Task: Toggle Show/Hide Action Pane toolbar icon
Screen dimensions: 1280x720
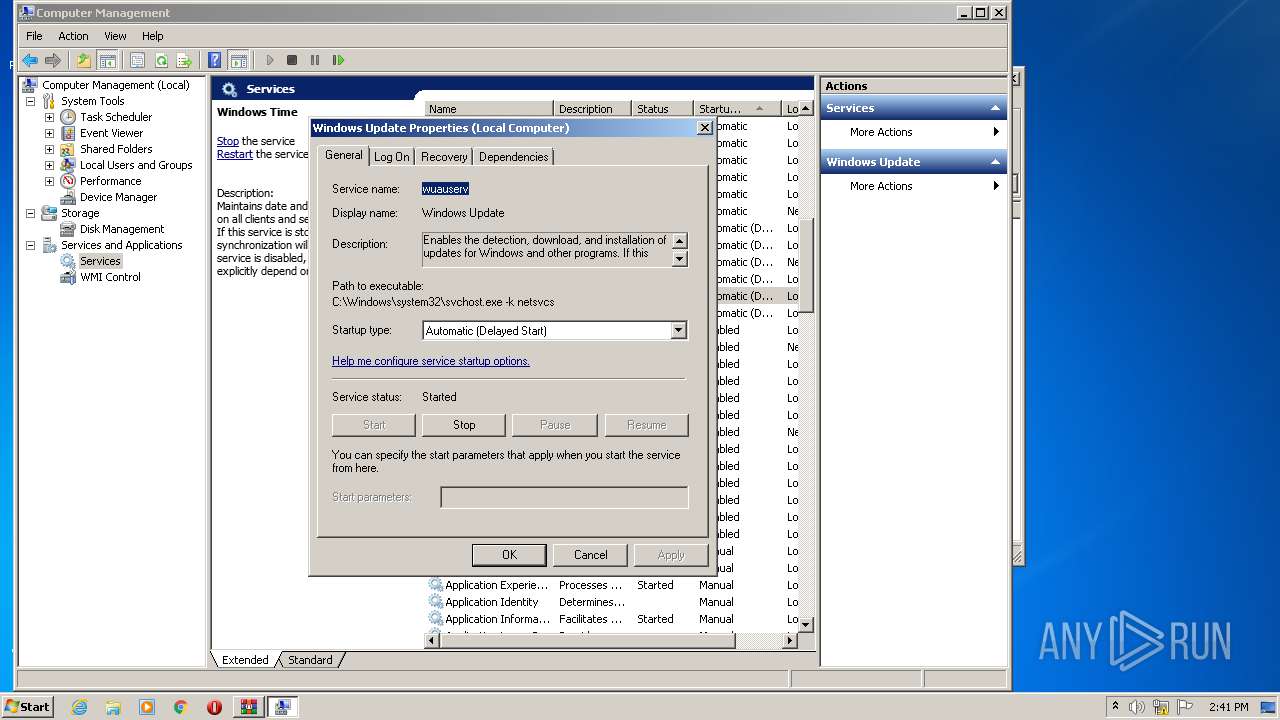Action: 238,60
